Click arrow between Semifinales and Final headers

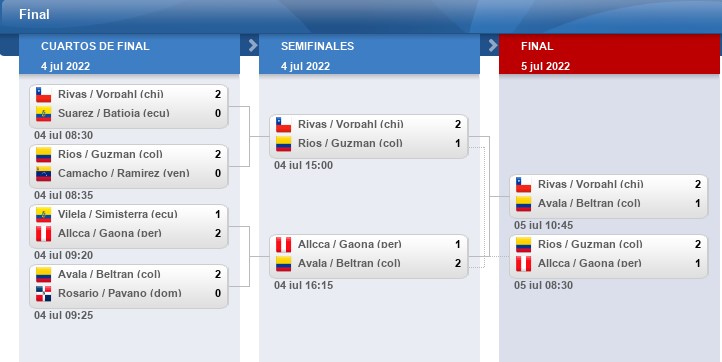493,45
